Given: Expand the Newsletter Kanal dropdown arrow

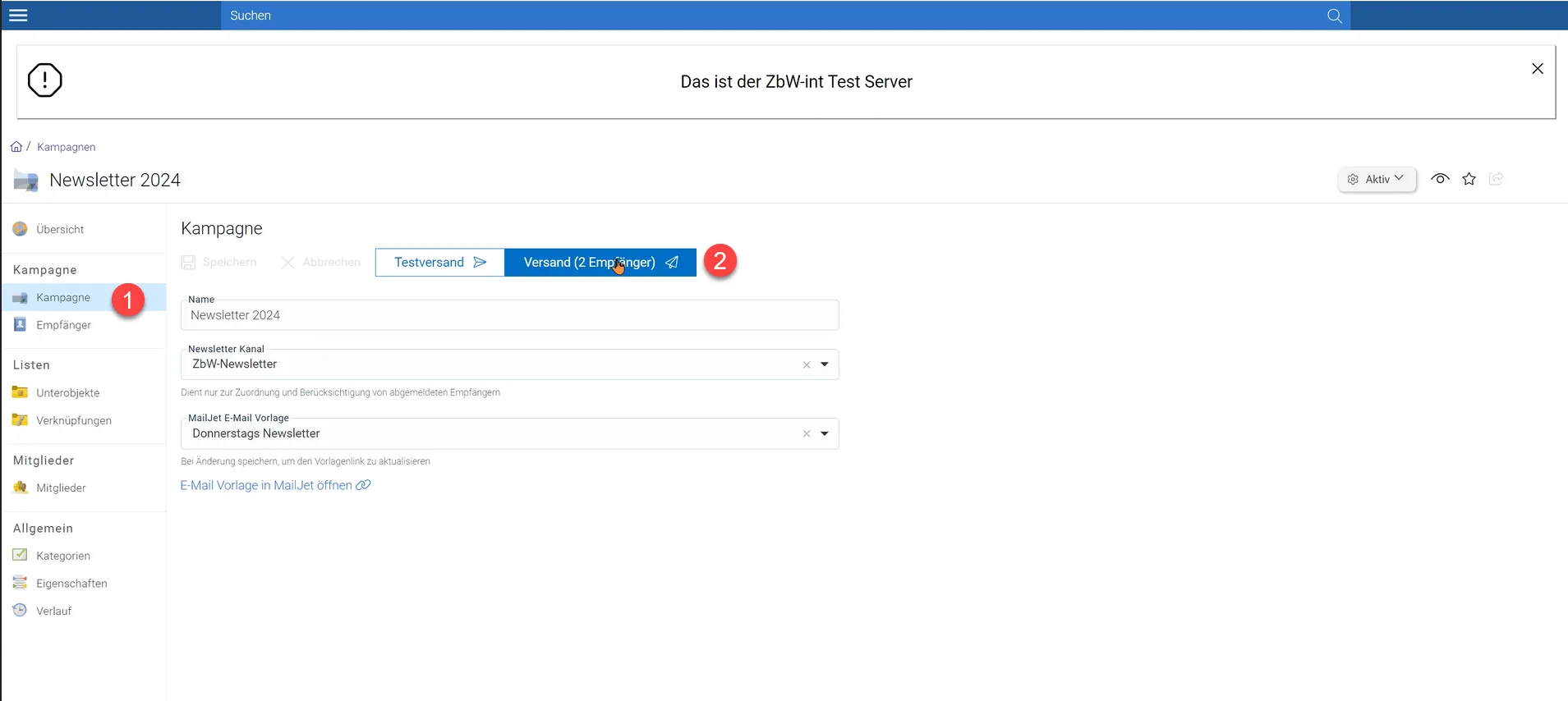Looking at the screenshot, I should click(825, 364).
